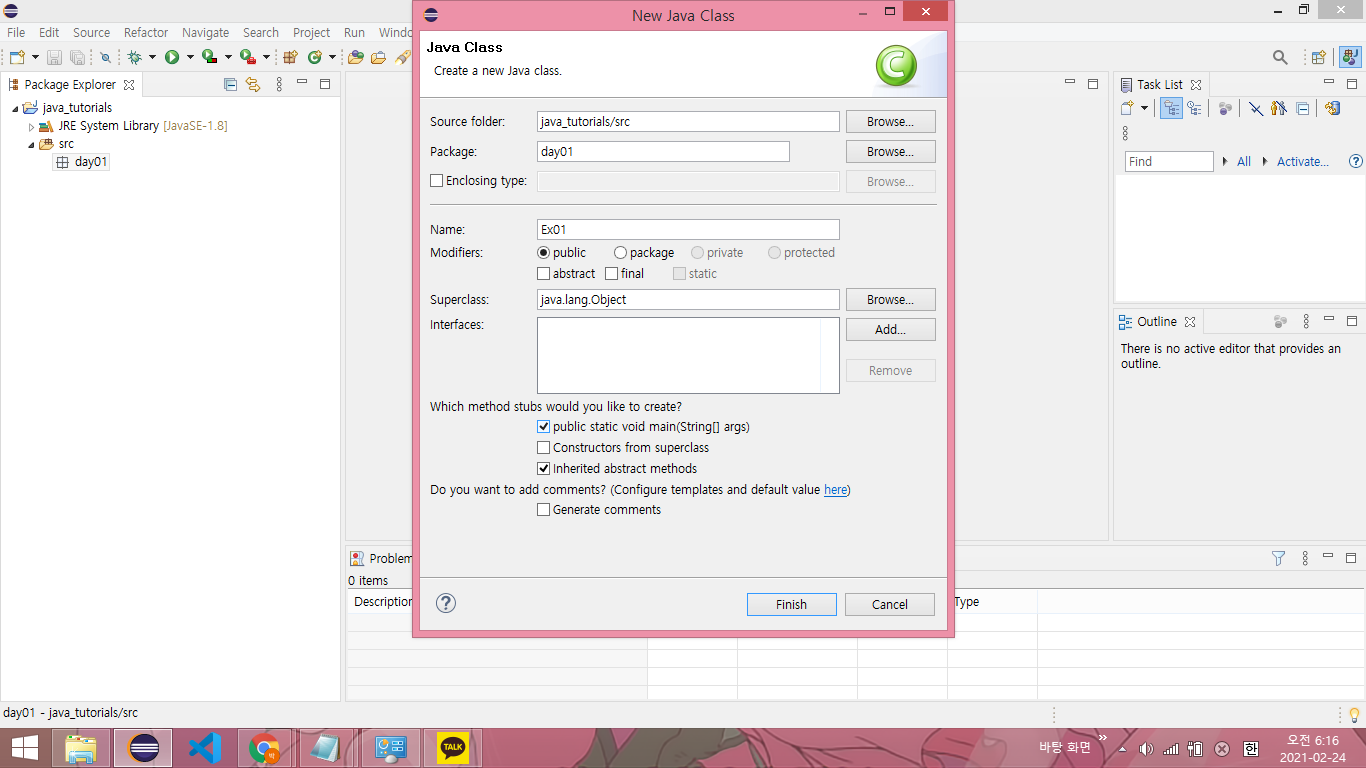Click the New Java Class toolbar icon
The width and height of the screenshot is (1366, 768).
[x=315, y=57]
